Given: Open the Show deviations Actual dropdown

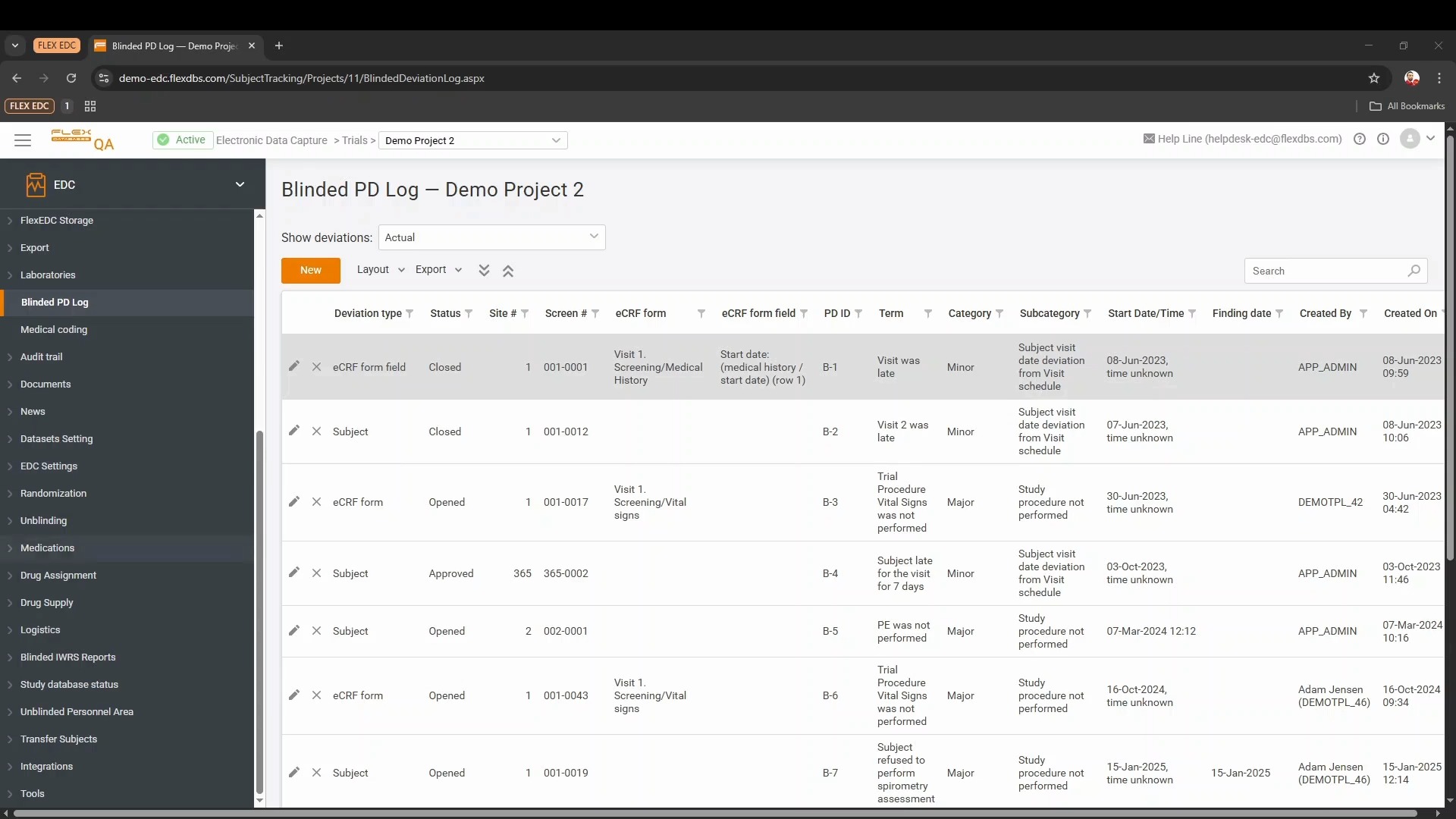Looking at the screenshot, I should [x=491, y=237].
